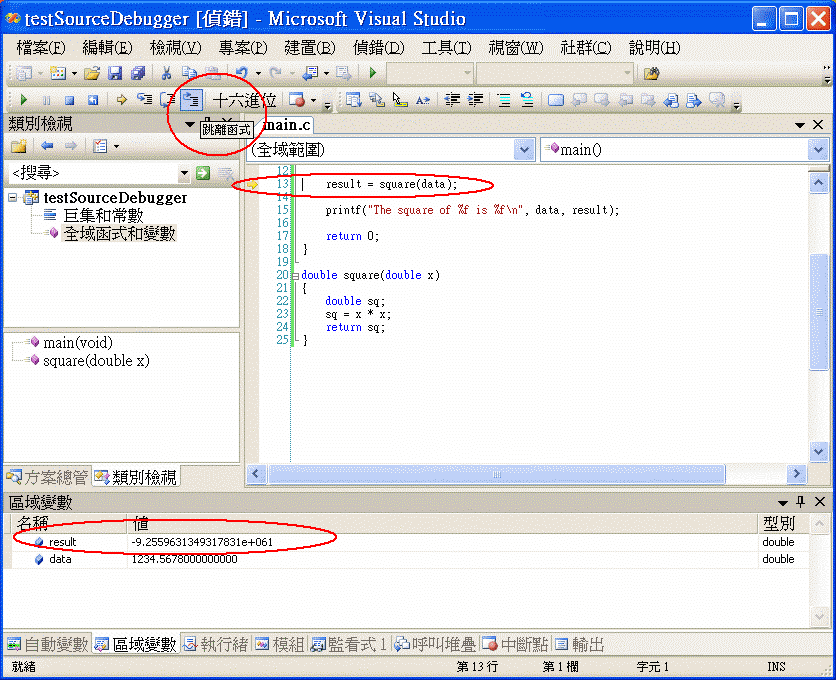The height and width of the screenshot is (680, 836).
Task: Open the 全域範圍 scope dropdown
Action: 524,150
